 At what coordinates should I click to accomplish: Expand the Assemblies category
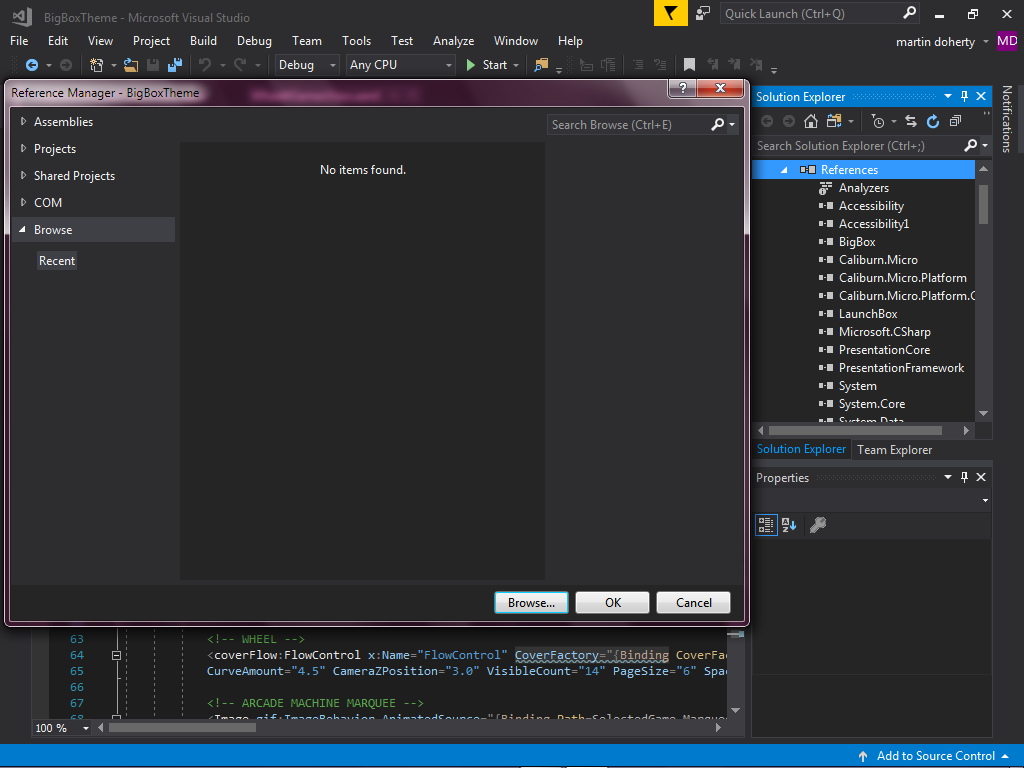click(24, 121)
